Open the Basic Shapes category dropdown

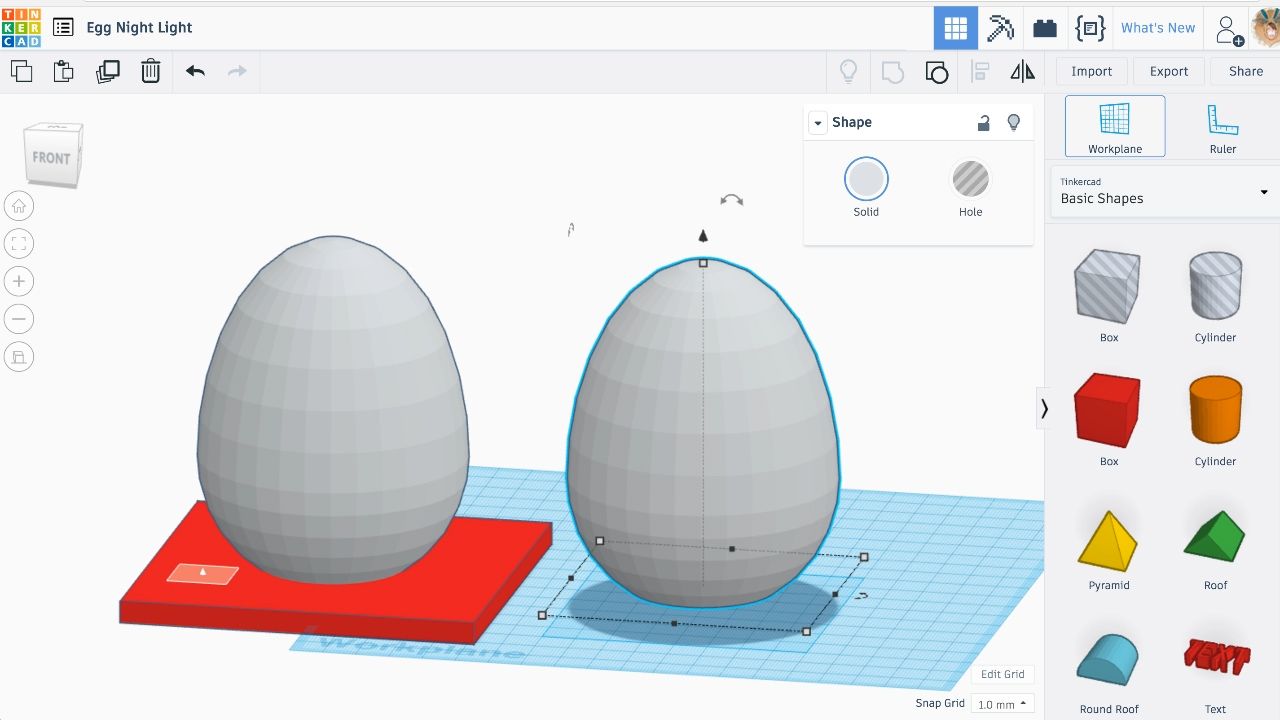click(x=1164, y=191)
